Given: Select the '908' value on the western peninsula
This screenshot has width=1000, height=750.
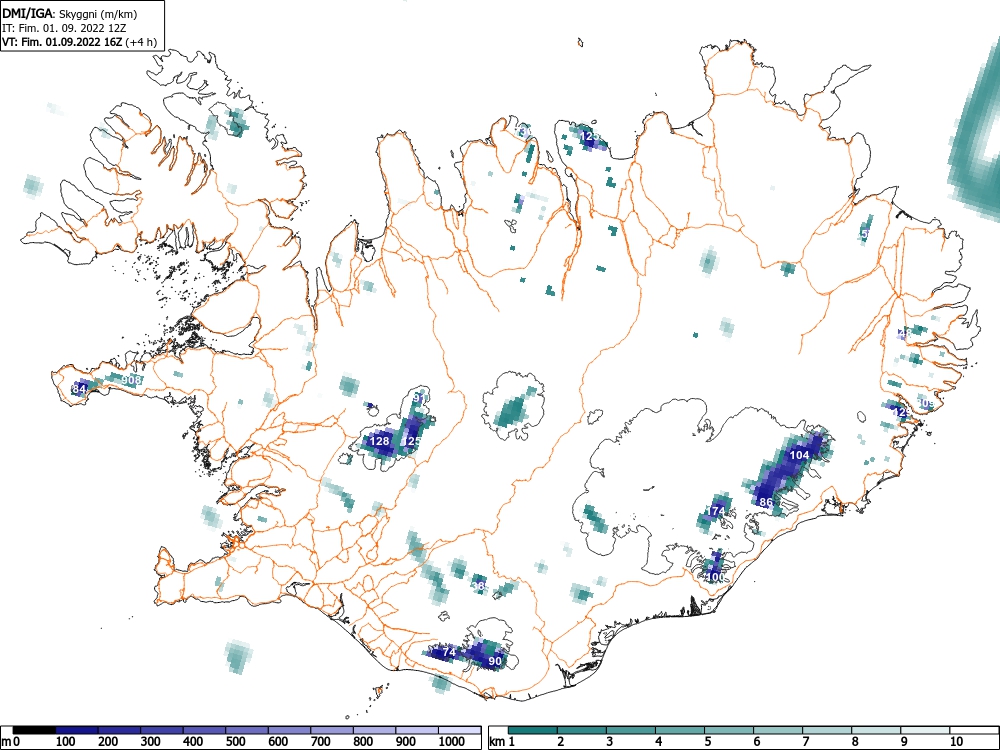Looking at the screenshot, I should point(131,380).
